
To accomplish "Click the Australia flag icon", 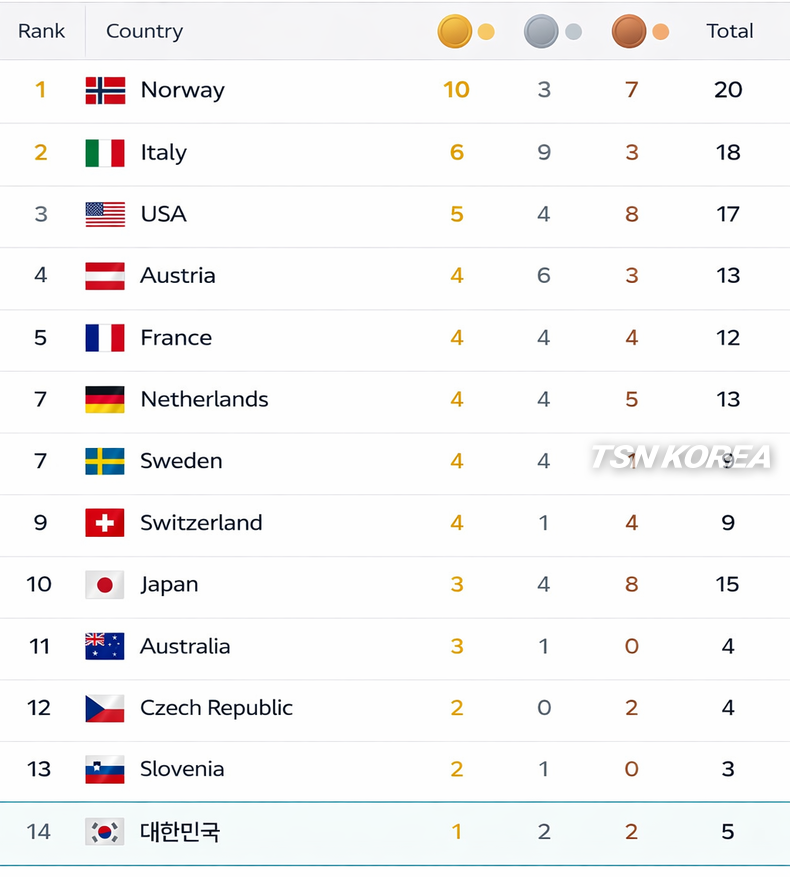I will [x=105, y=646].
